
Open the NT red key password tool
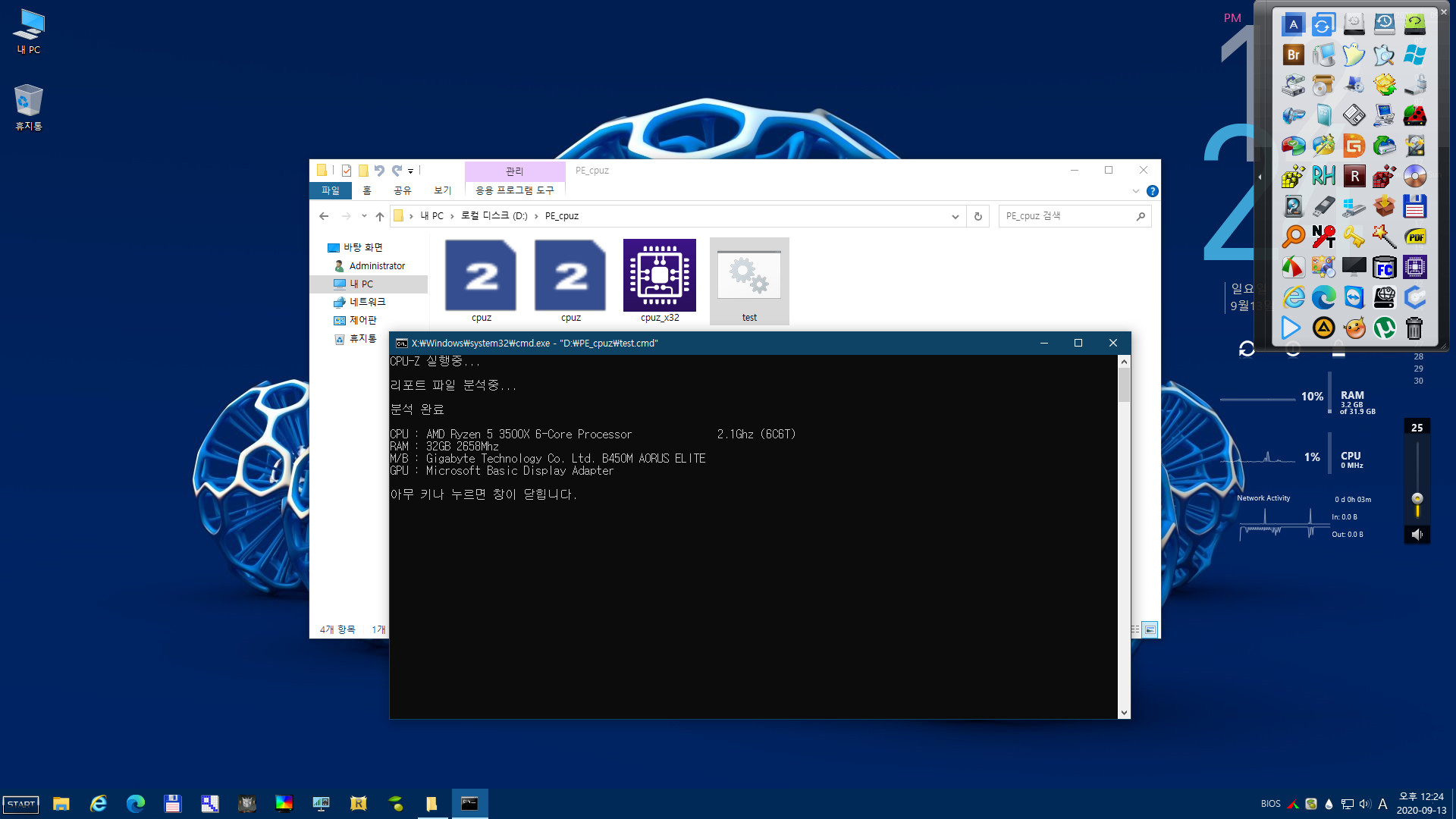point(1323,237)
